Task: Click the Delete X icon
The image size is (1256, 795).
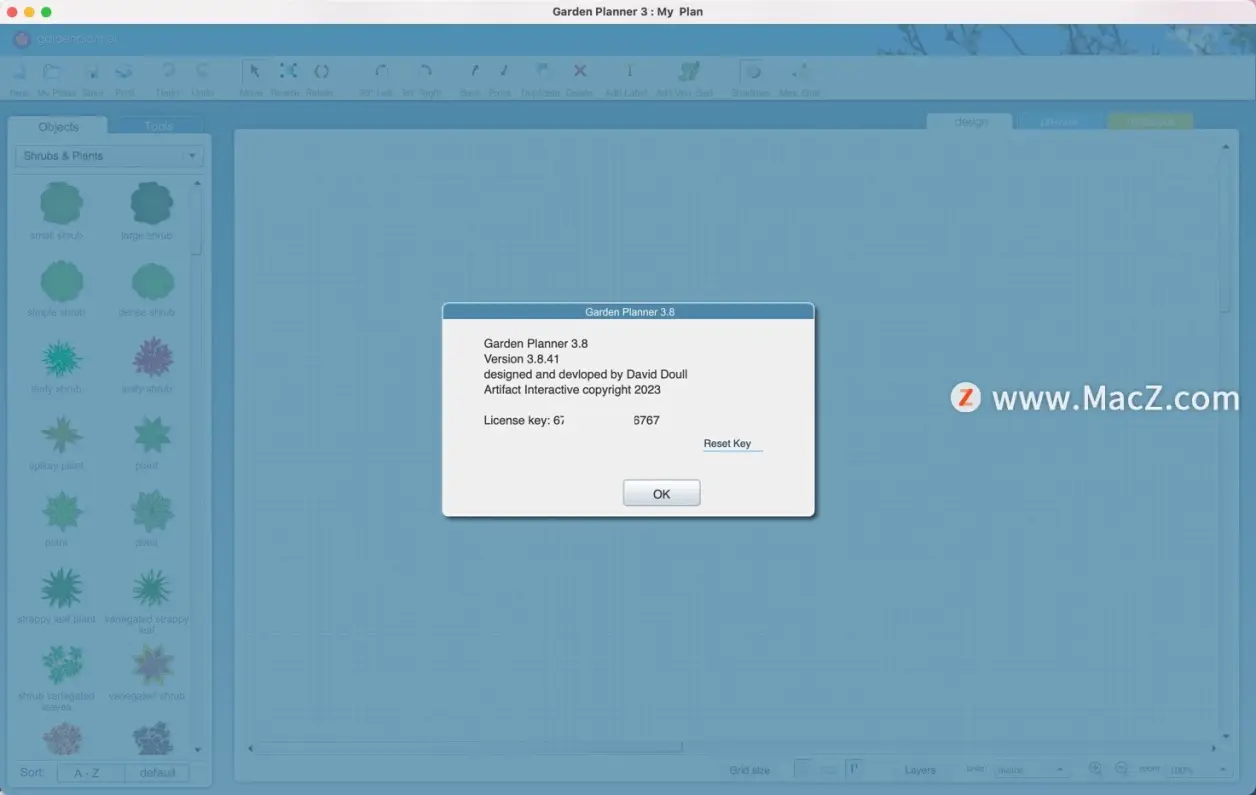Action: point(579,72)
